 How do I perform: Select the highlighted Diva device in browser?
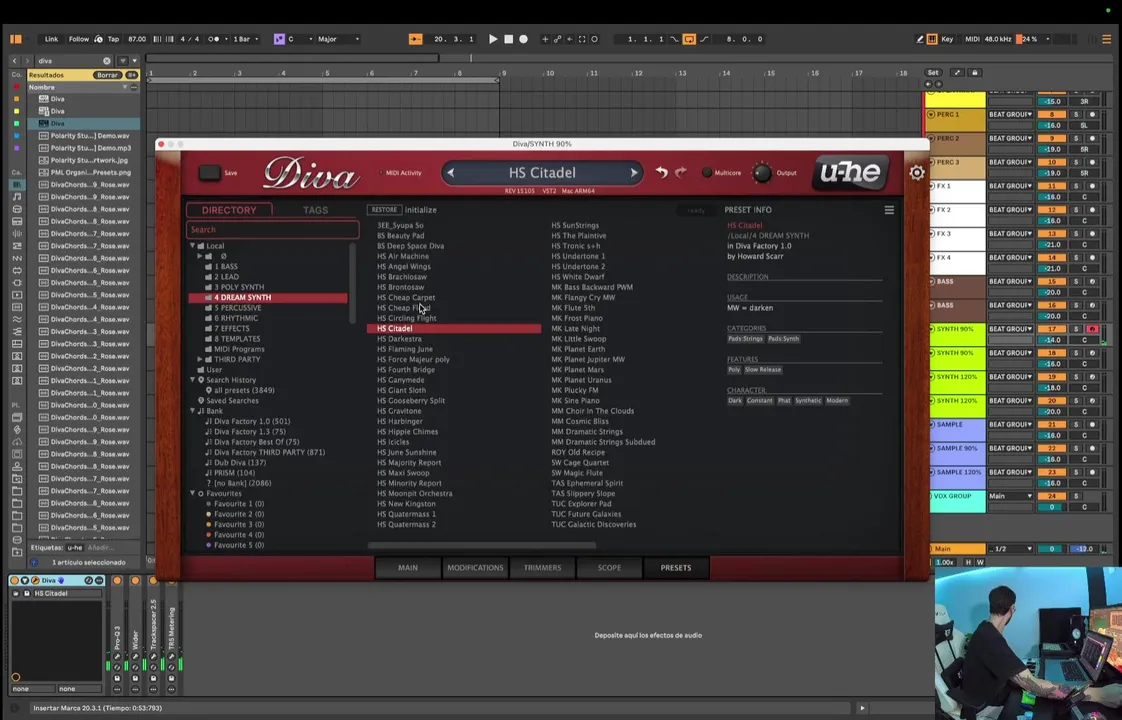point(84,123)
